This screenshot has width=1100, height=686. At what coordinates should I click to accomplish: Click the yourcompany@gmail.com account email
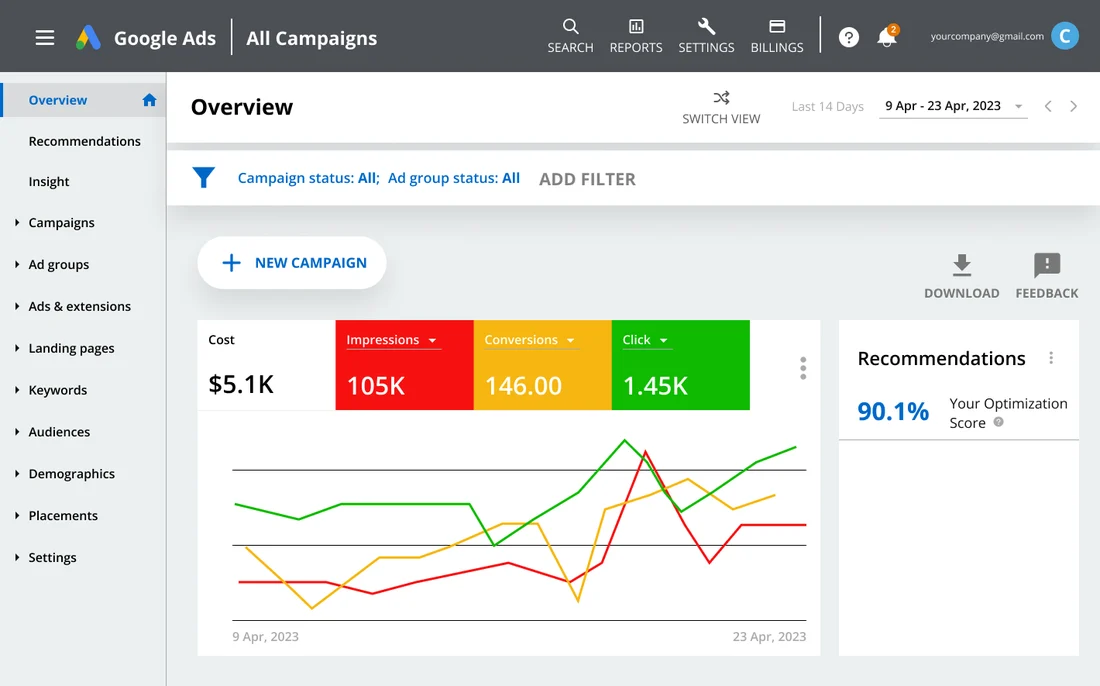click(987, 36)
